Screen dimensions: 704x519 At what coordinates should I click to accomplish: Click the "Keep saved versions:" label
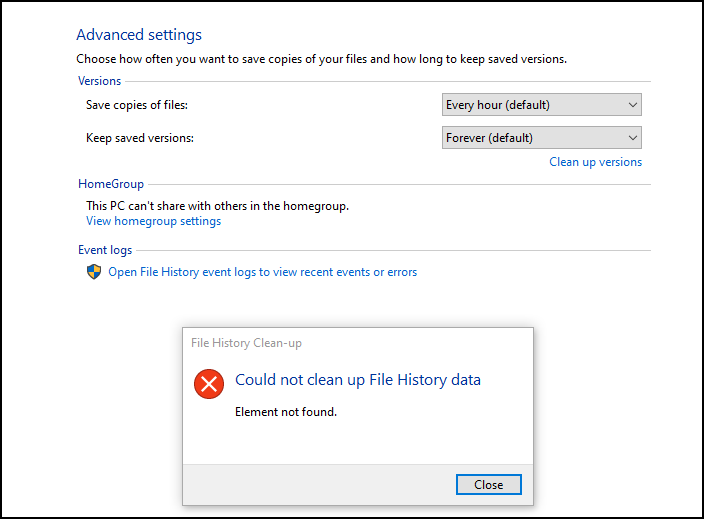pos(140,138)
